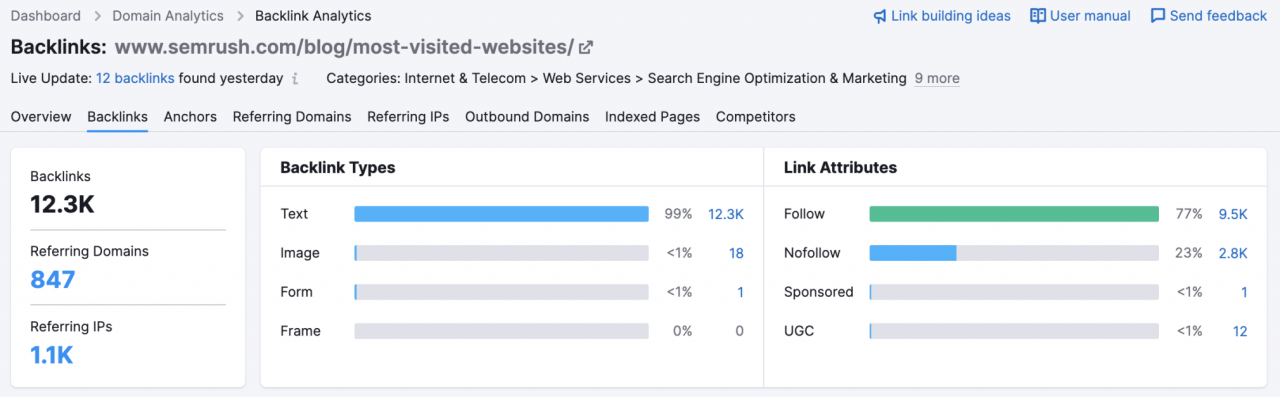This screenshot has width=1280, height=397.
Task: Go to Dashboard in the breadcrumb
Action: (46, 16)
